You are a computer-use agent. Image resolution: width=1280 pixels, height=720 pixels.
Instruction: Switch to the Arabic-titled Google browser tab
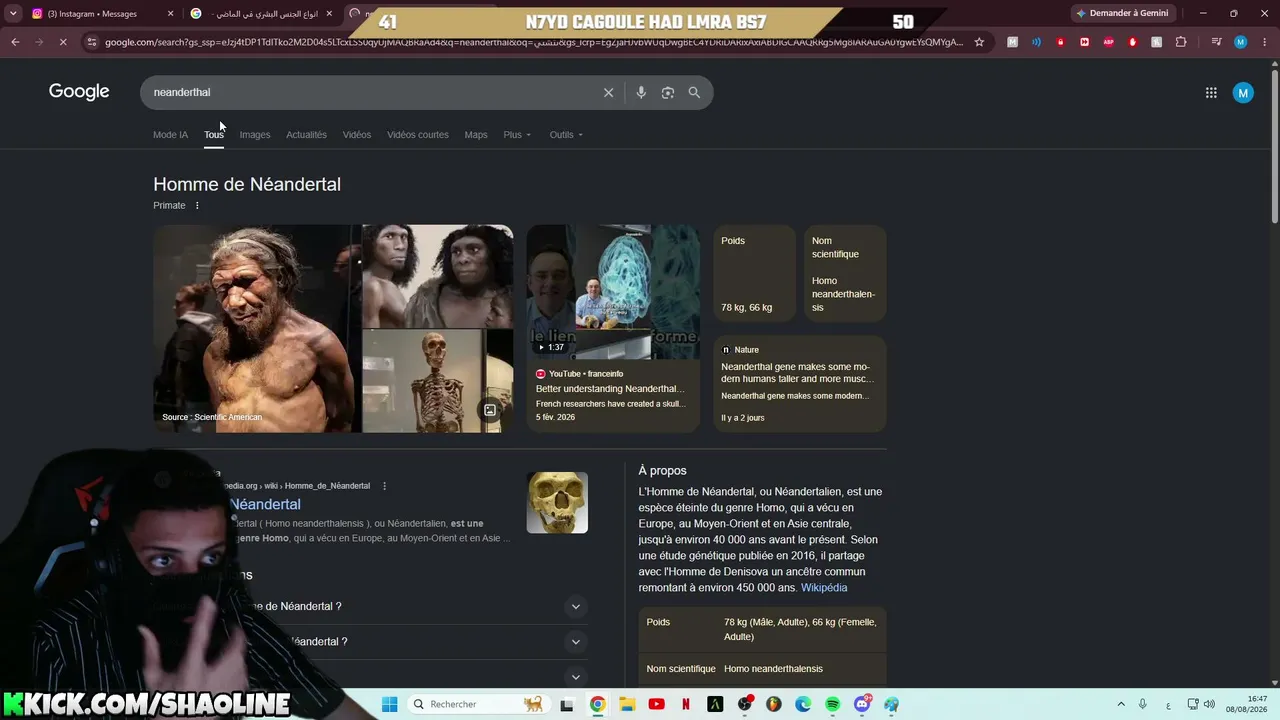[262, 14]
